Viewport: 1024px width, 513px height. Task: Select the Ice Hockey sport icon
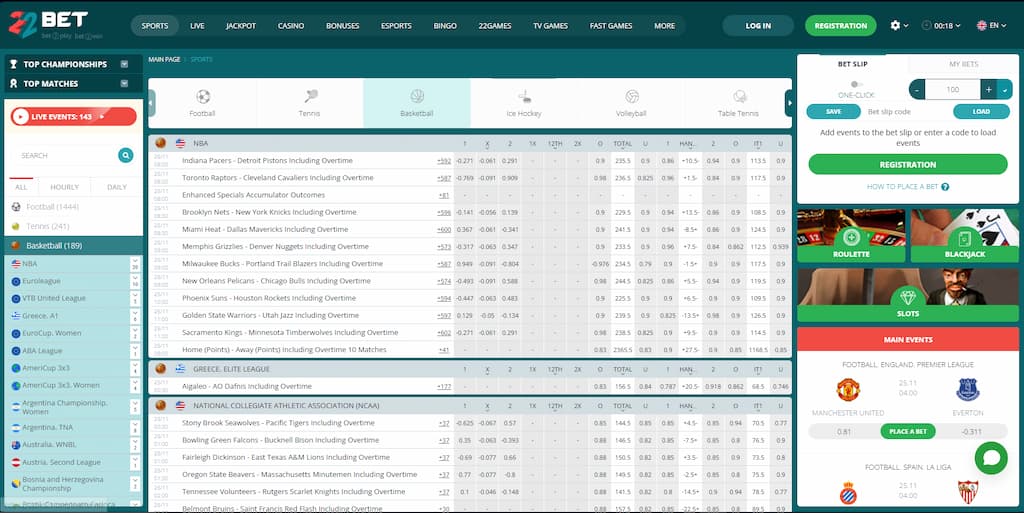524,97
